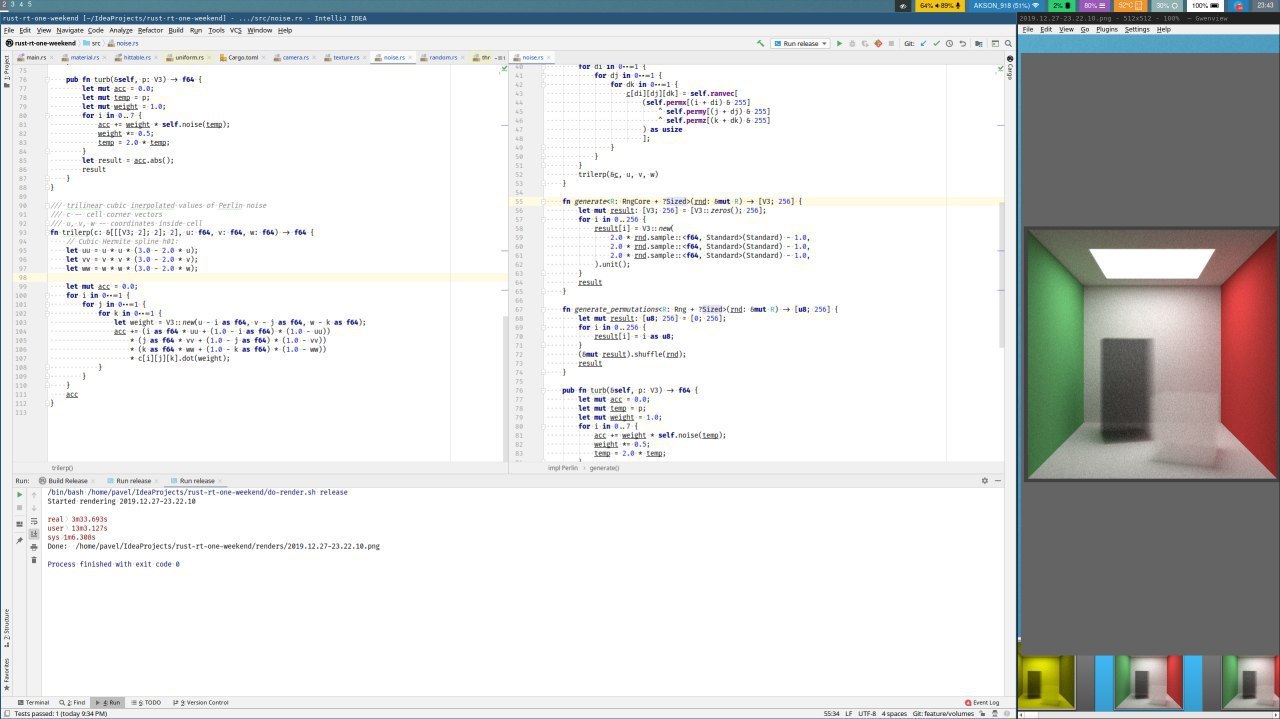Screen dimensions: 1280x719
Task: Select the yellow render thumbnail in Gwenview
Action: 1046,682
